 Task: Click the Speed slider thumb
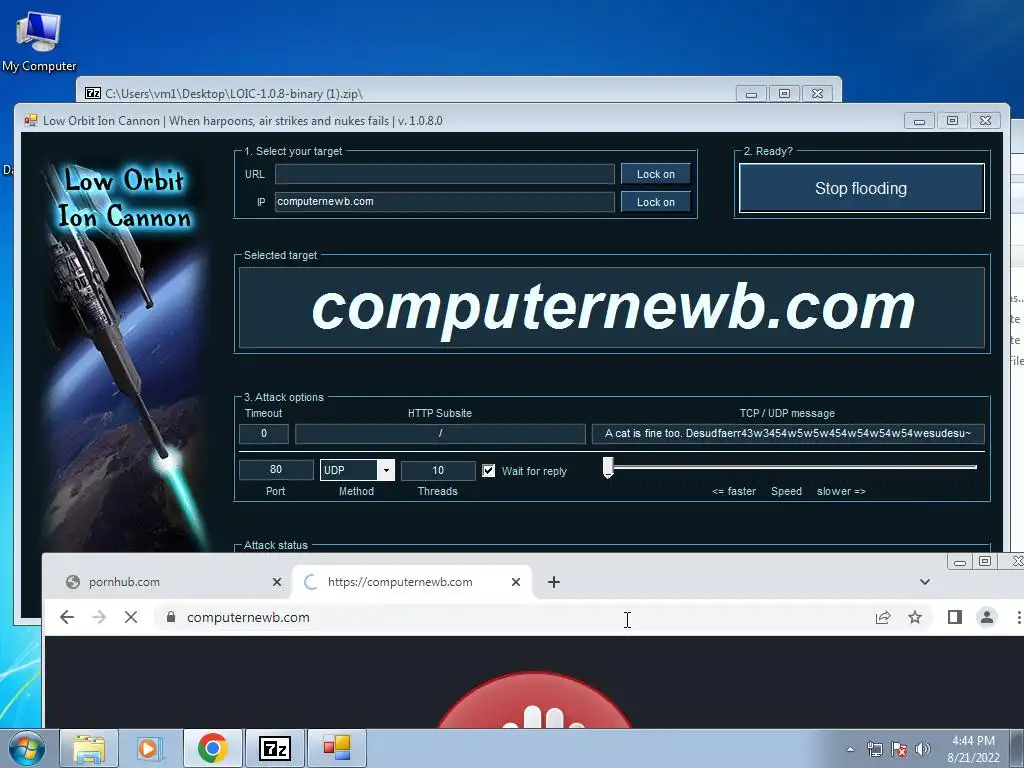[608, 468]
